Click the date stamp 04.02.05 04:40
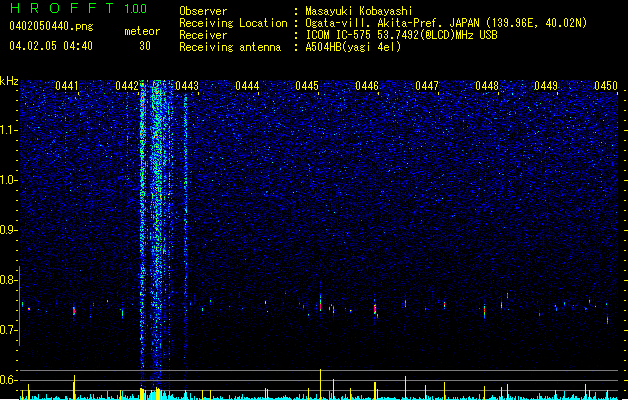Image resolution: width=629 pixels, height=400 pixels. [x=51, y=46]
